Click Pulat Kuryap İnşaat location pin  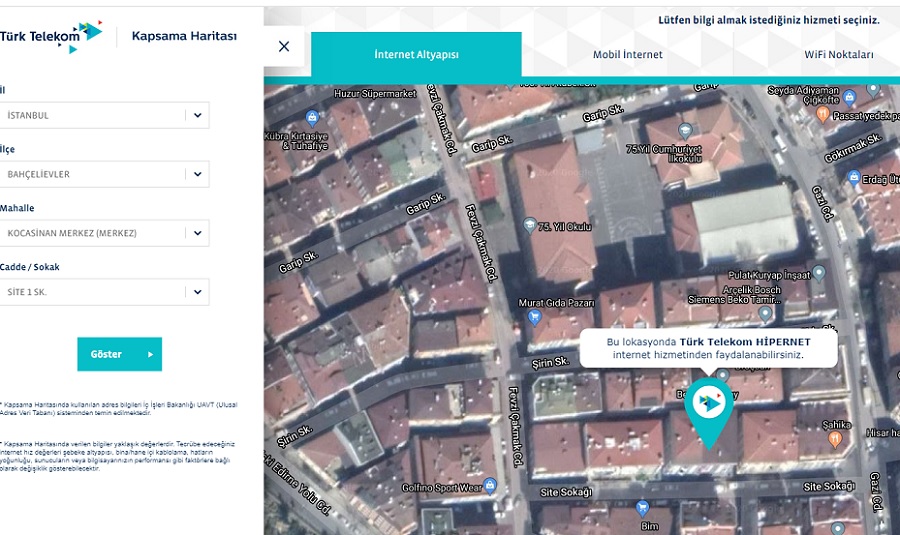click(819, 272)
